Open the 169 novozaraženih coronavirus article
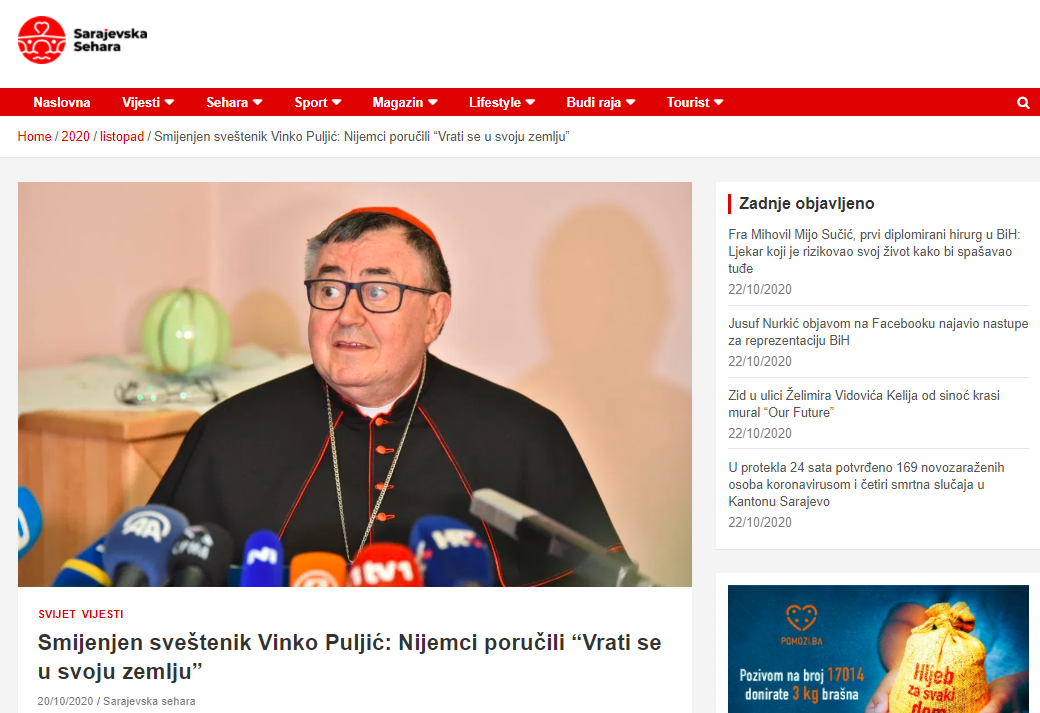This screenshot has width=1040, height=713. point(866,484)
